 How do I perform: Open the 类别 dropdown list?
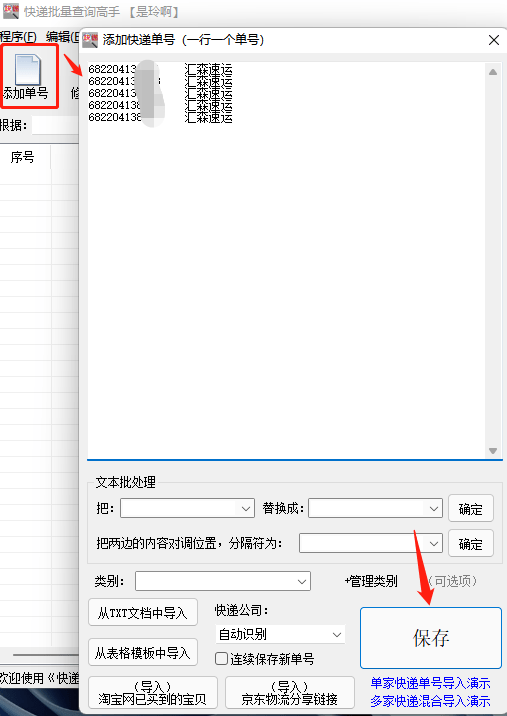point(301,581)
